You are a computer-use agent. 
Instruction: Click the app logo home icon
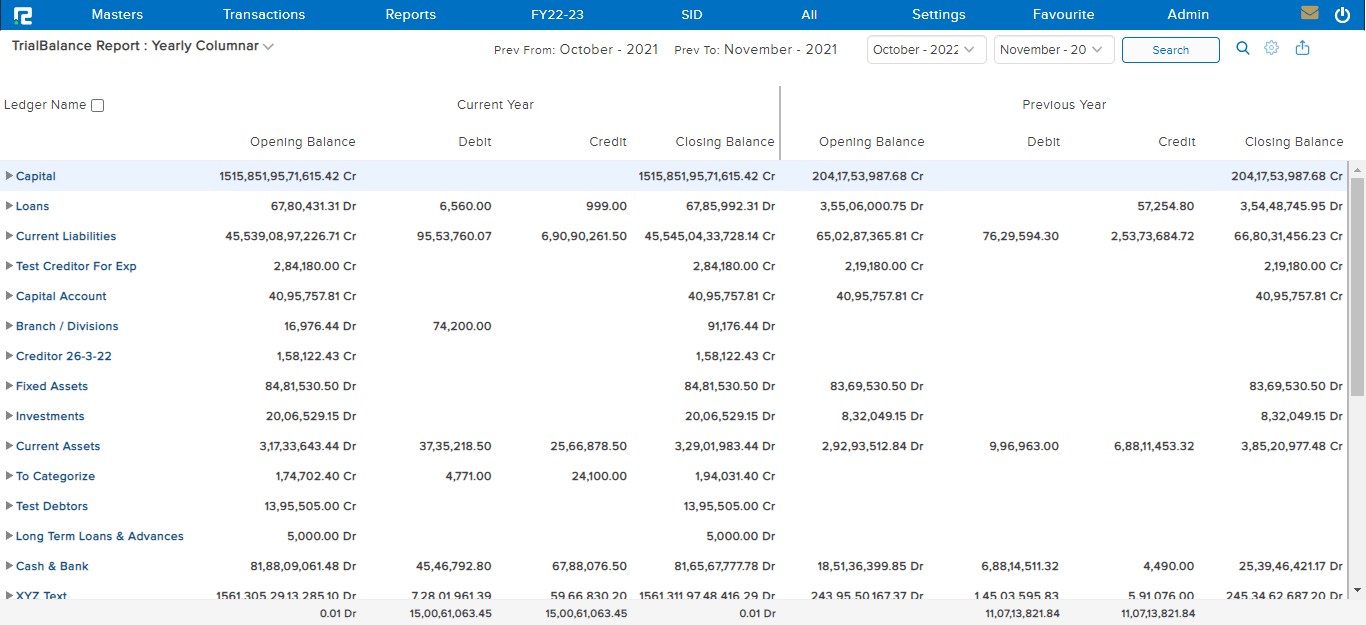(x=22, y=15)
